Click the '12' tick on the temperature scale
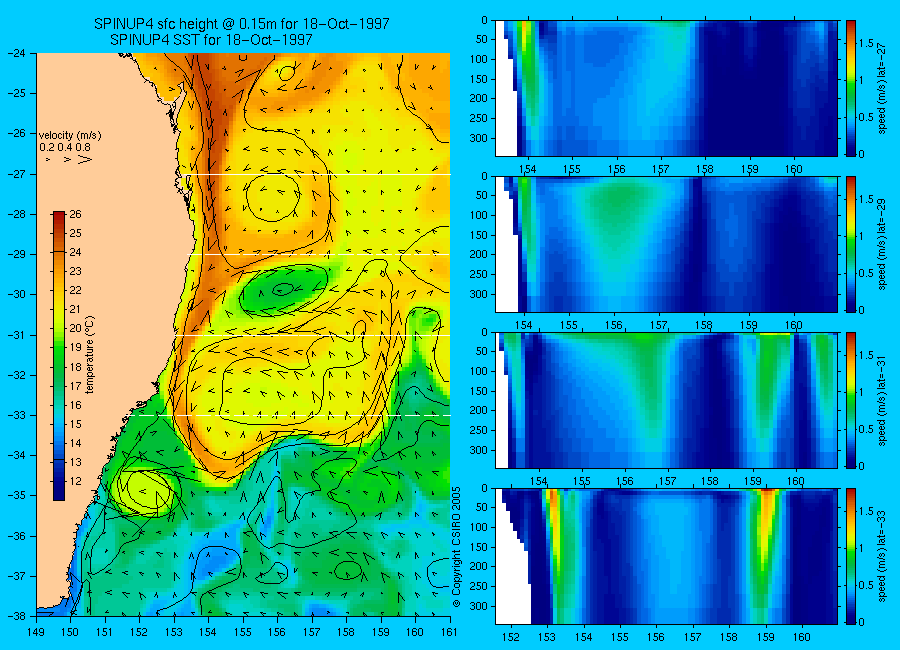The image size is (900, 650). tap(75, 481)
